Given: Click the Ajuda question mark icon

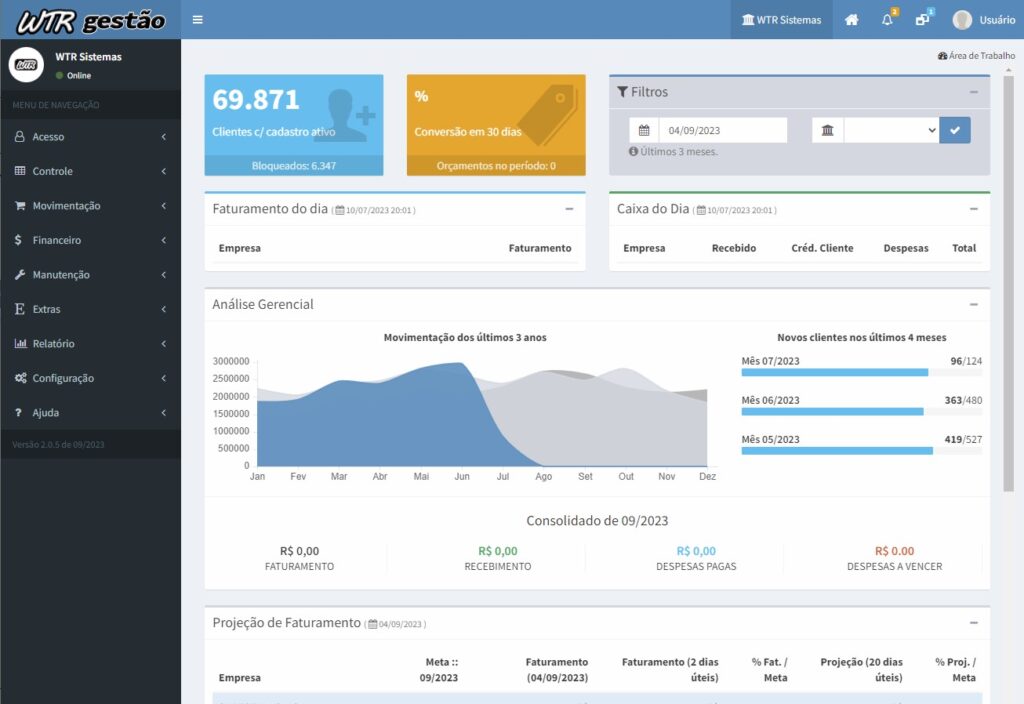Looking at the screenshot, I should (x=18, y=413).
